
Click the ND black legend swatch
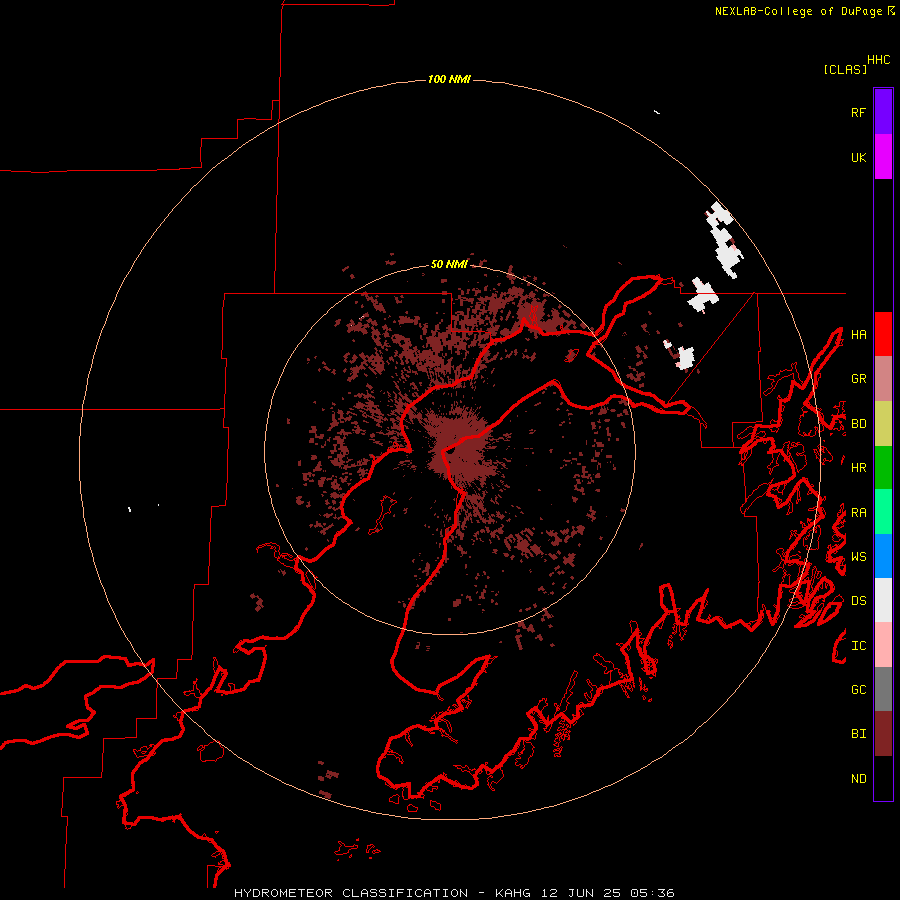(883, 778)
